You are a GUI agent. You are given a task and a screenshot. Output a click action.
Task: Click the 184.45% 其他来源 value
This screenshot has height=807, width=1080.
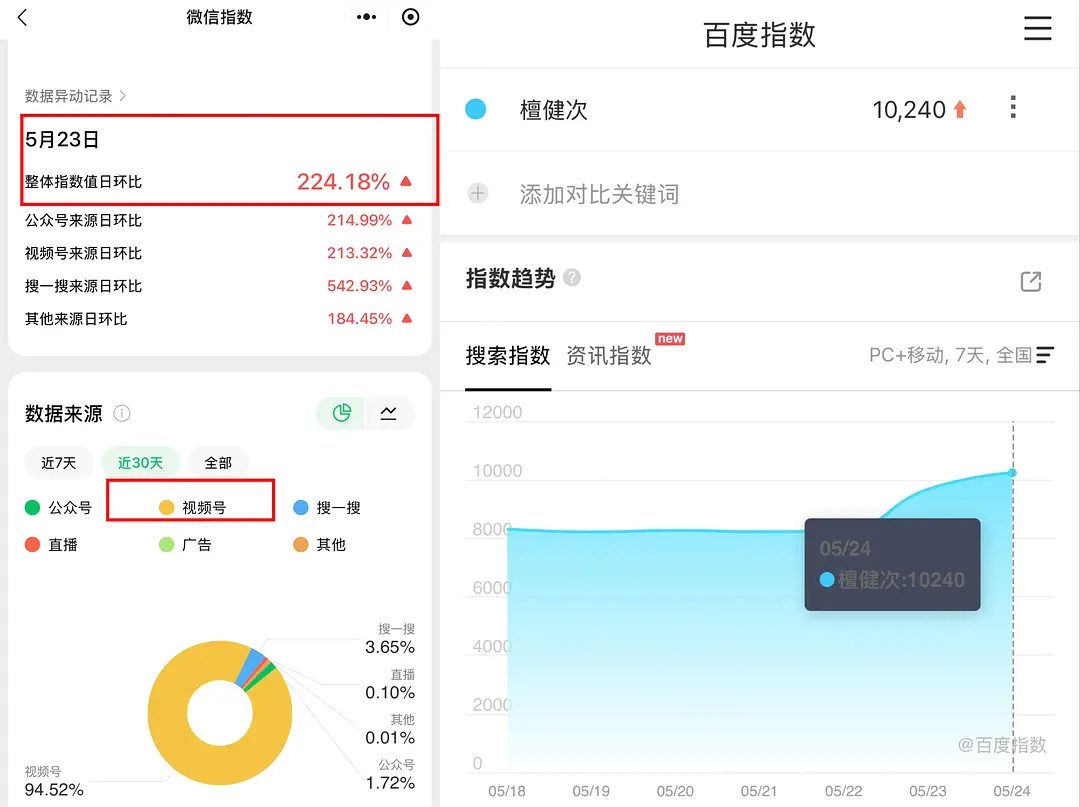pyautogui.click(x=360, y=319)
